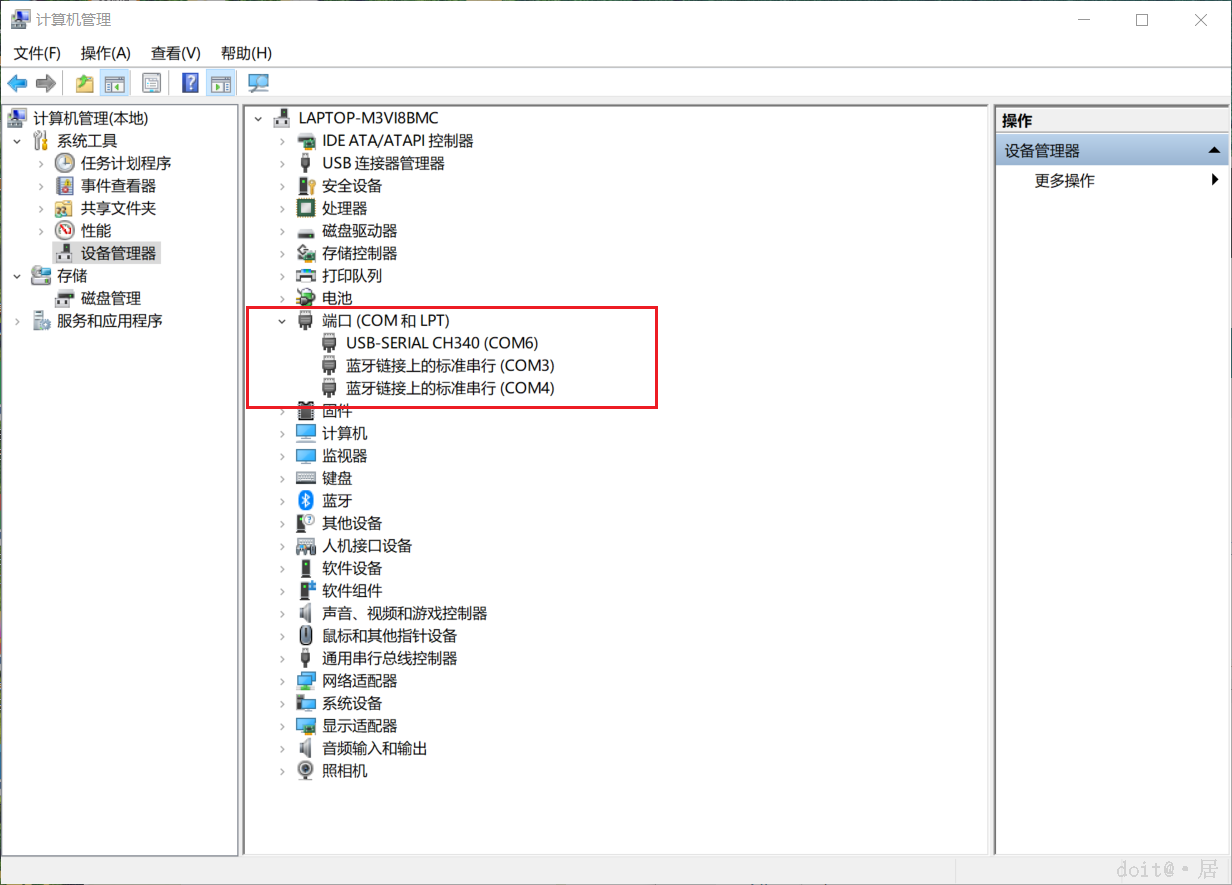Select 蓝牙链接上的标准串行 (COM4)

pos(449,388)
